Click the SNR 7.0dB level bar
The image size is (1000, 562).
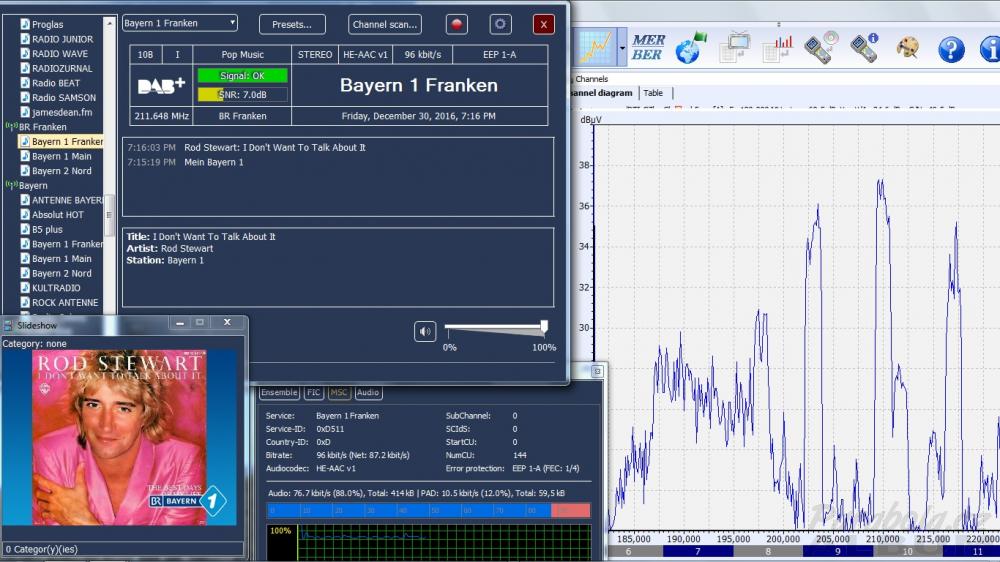(242, 94)
